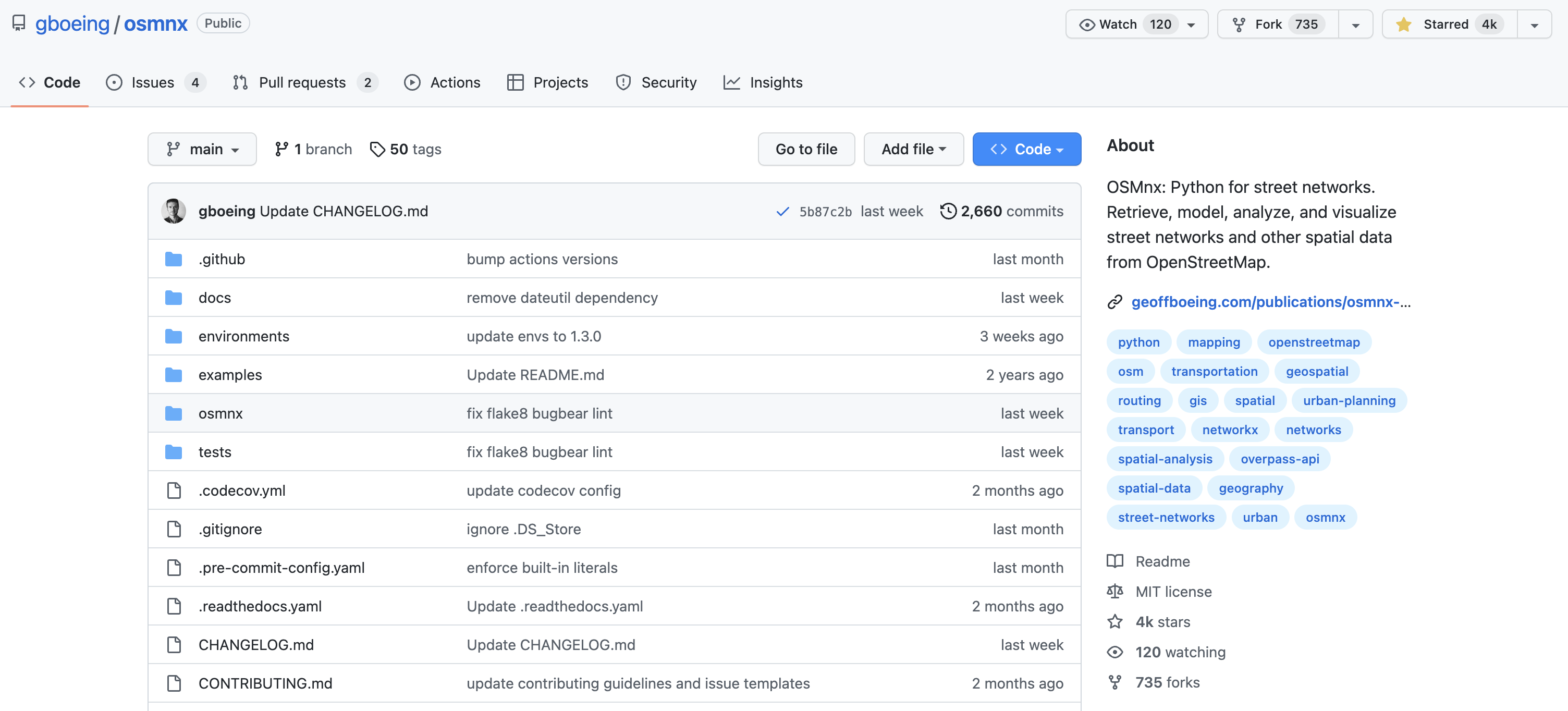The width and height of the screenshot is (1568, 711).
Task: Select the street-networks topic tag
Action: coord(1166,518)
